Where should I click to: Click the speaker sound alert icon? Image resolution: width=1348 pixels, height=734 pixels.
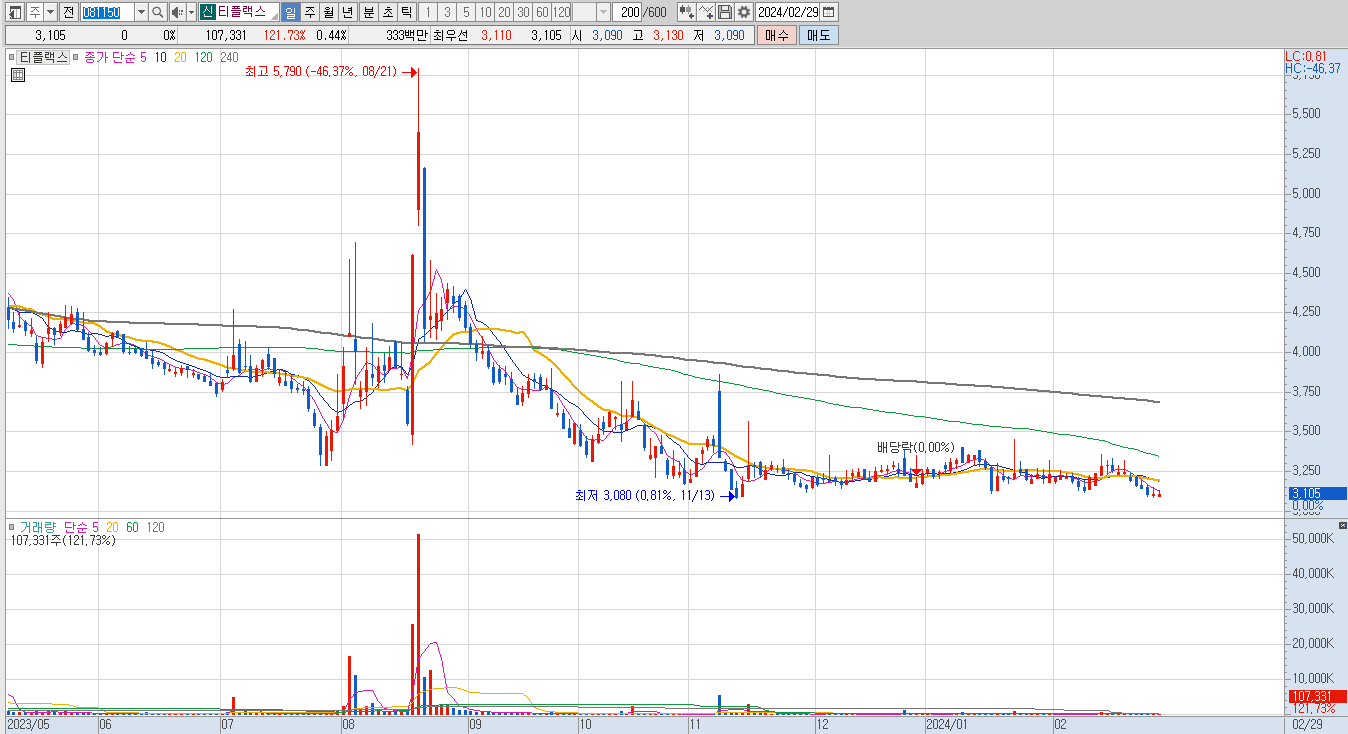[177, 12]
